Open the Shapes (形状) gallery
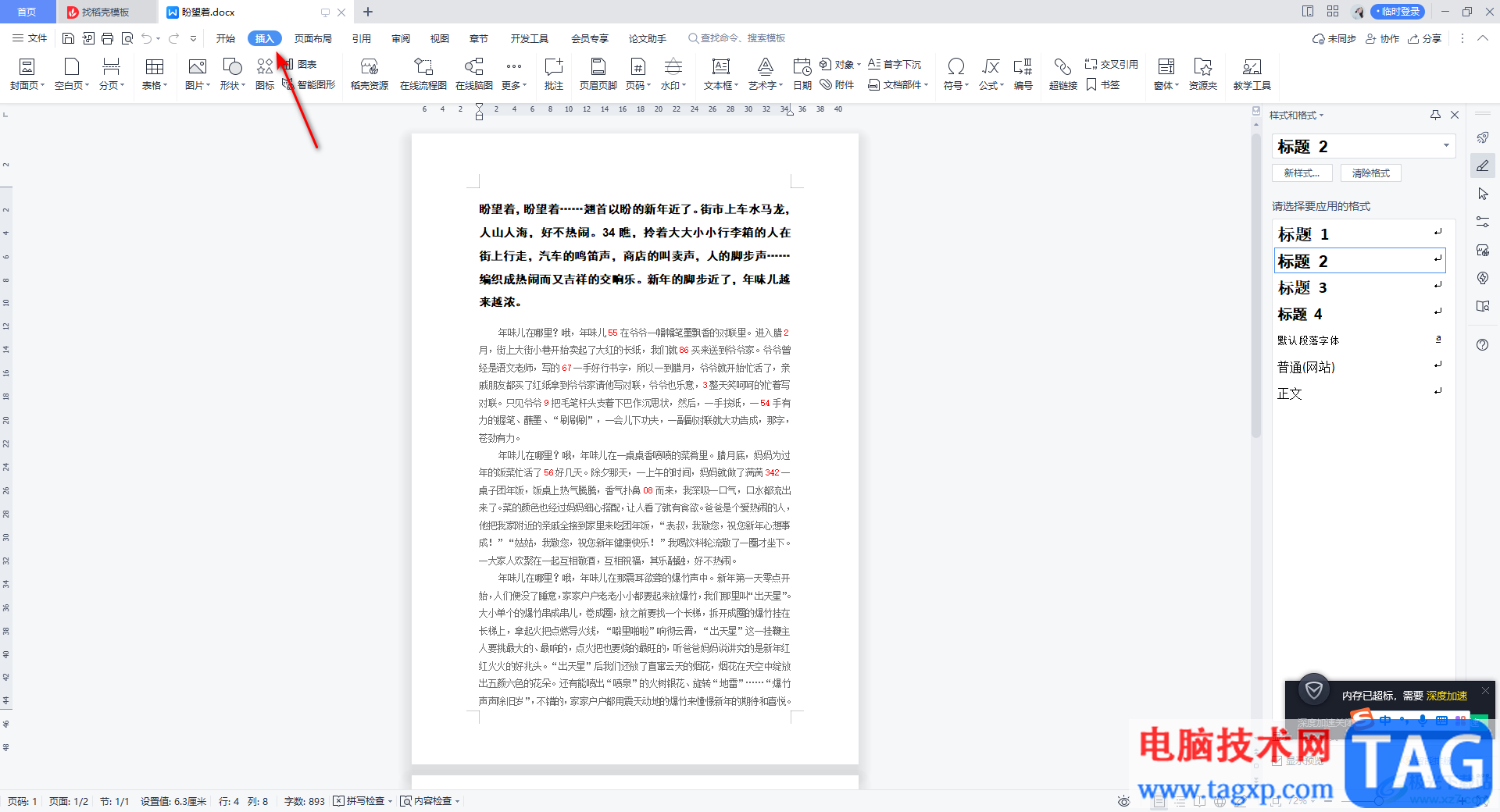Viewport: 1500px width, 812px height. pyautogui.click(x=233, y=74)
